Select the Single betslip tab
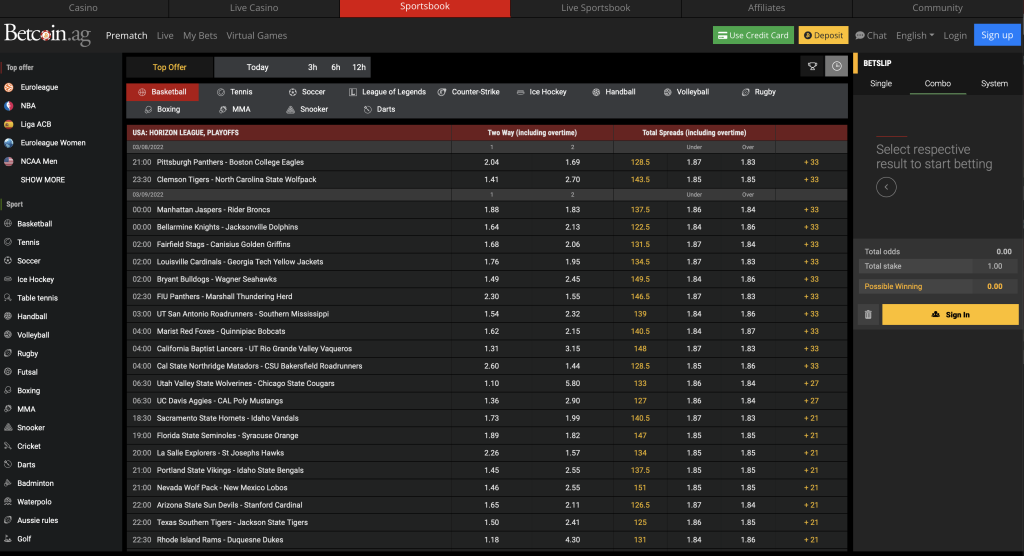 [881, 84]
